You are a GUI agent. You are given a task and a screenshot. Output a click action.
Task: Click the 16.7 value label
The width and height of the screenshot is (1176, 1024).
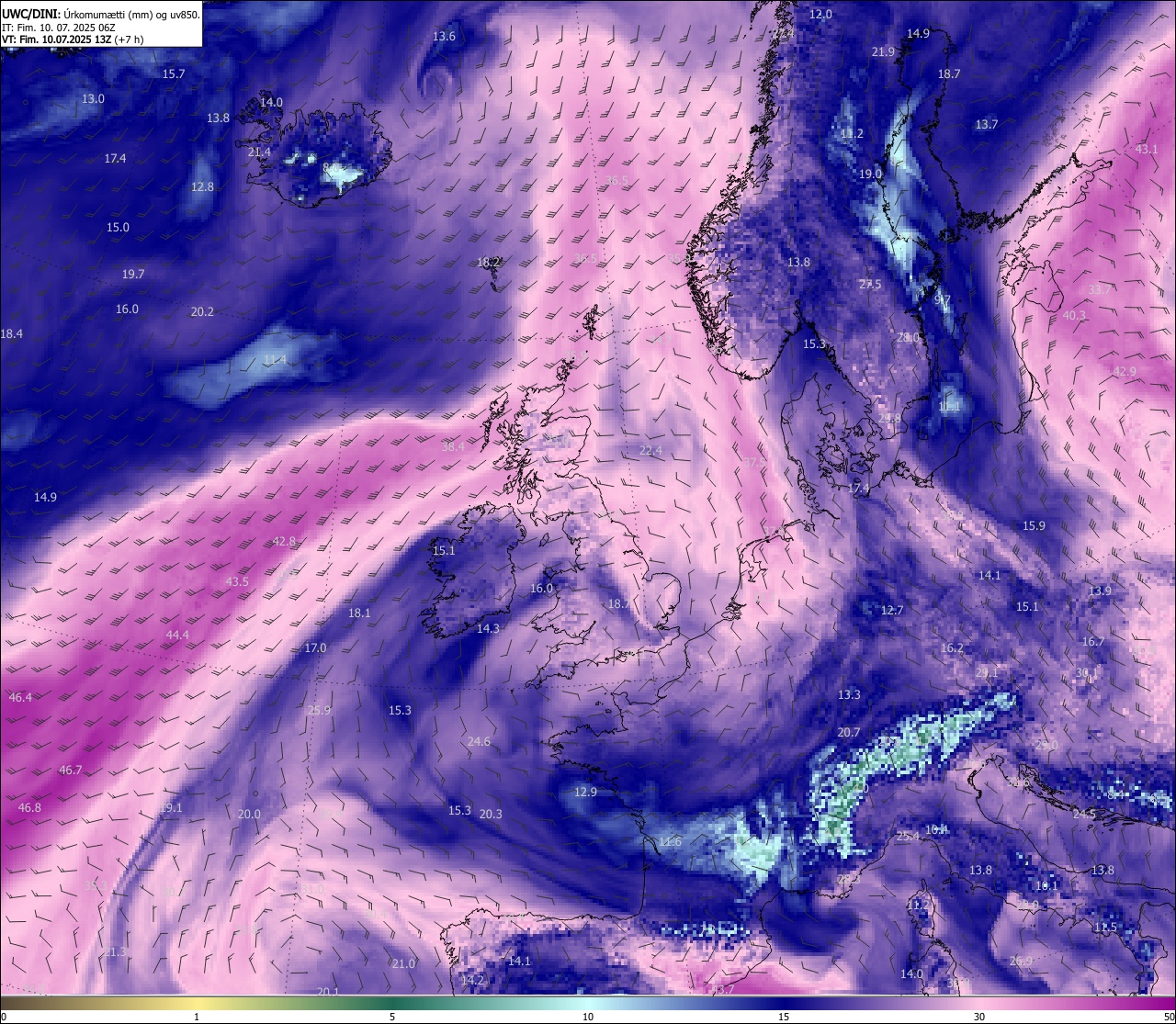pos(1092,641)
